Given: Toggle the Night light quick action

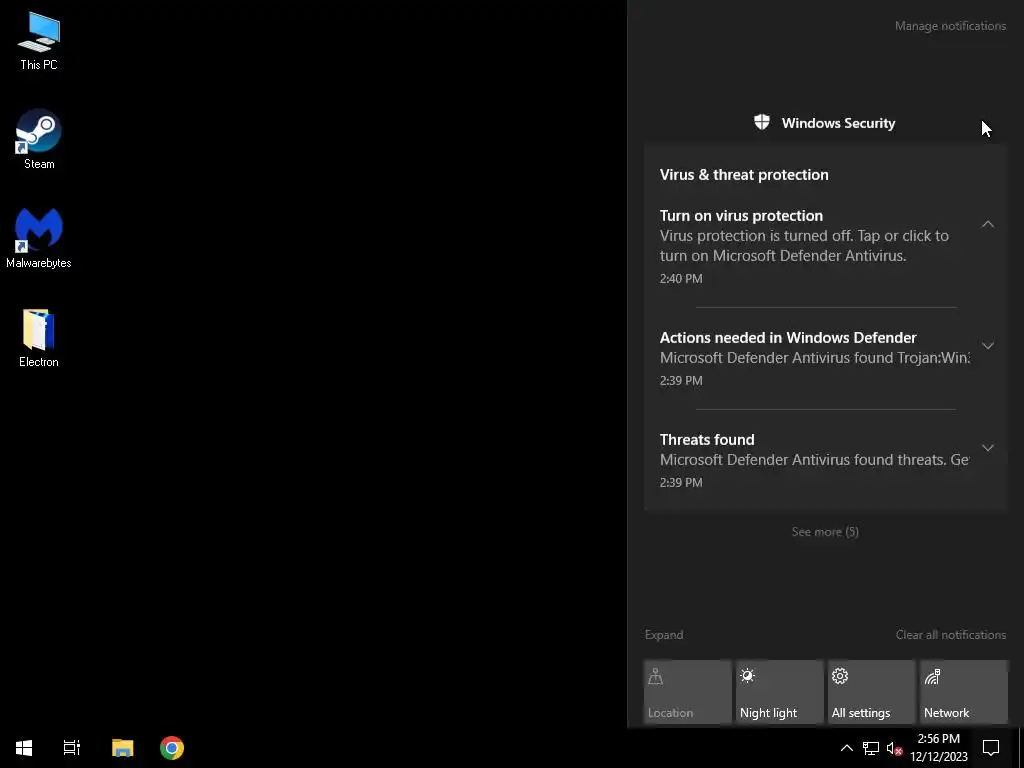Looking at the screenshot, I should point(780,692).
